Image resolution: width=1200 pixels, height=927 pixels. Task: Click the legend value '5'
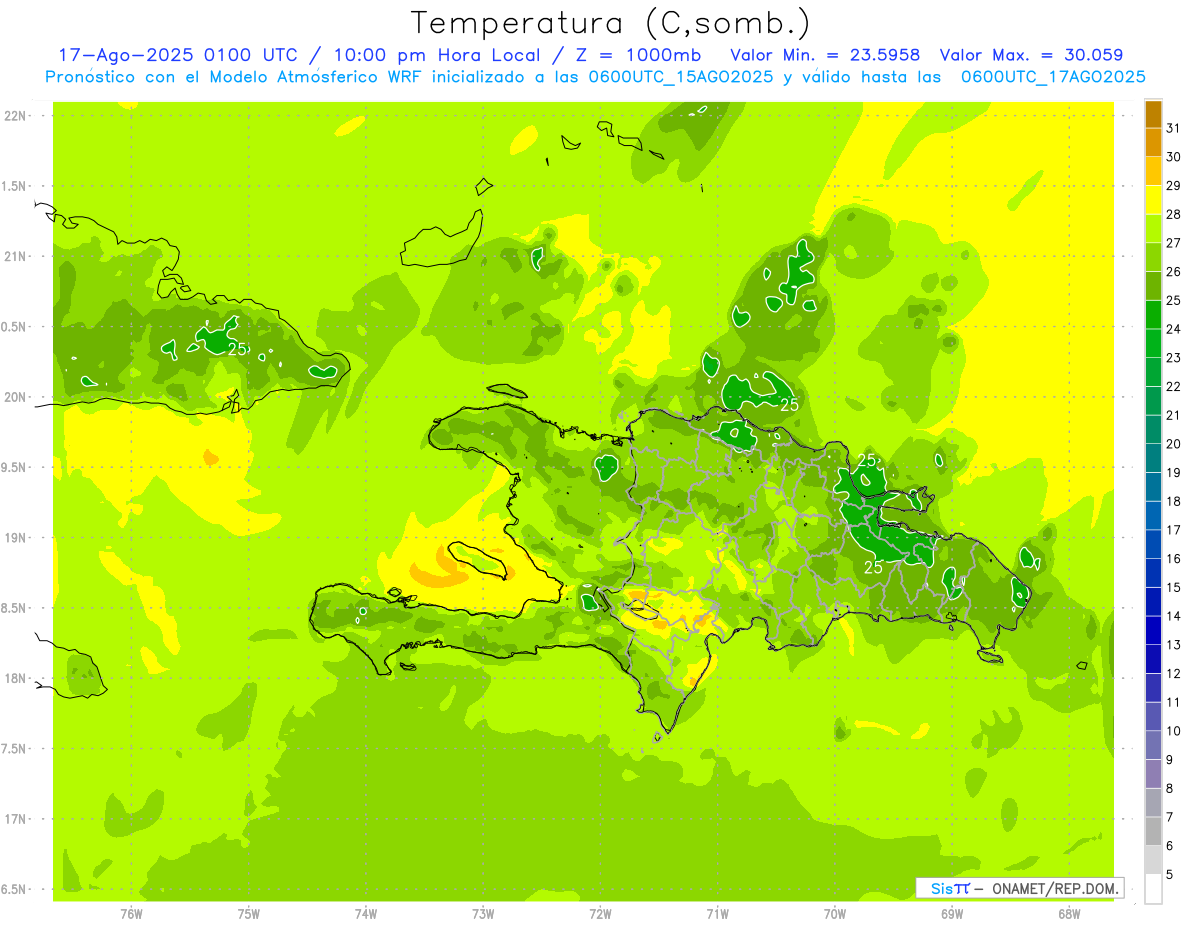[x=1170, y=874]
